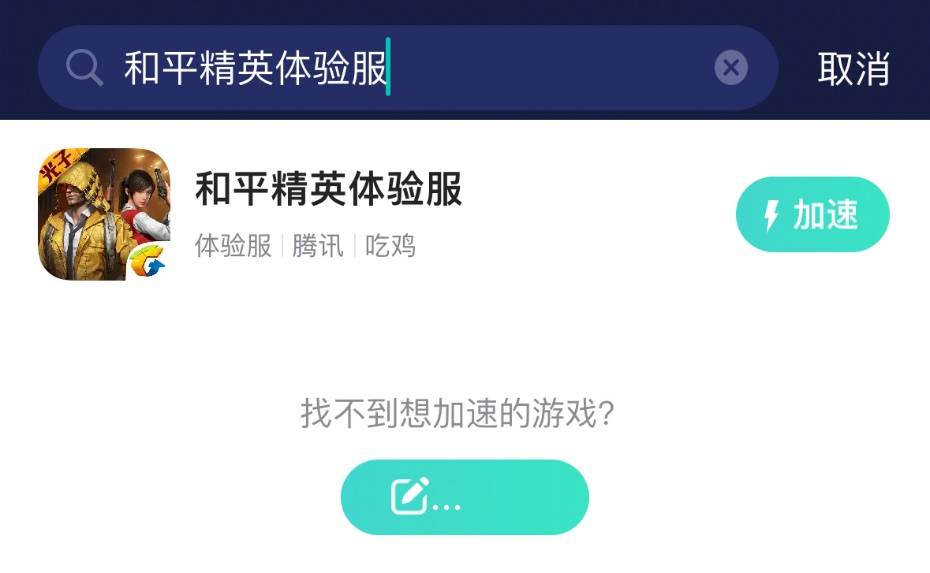Focus the search field containing 和平精英体验服
Screen dimensions: 930x573
408,68
